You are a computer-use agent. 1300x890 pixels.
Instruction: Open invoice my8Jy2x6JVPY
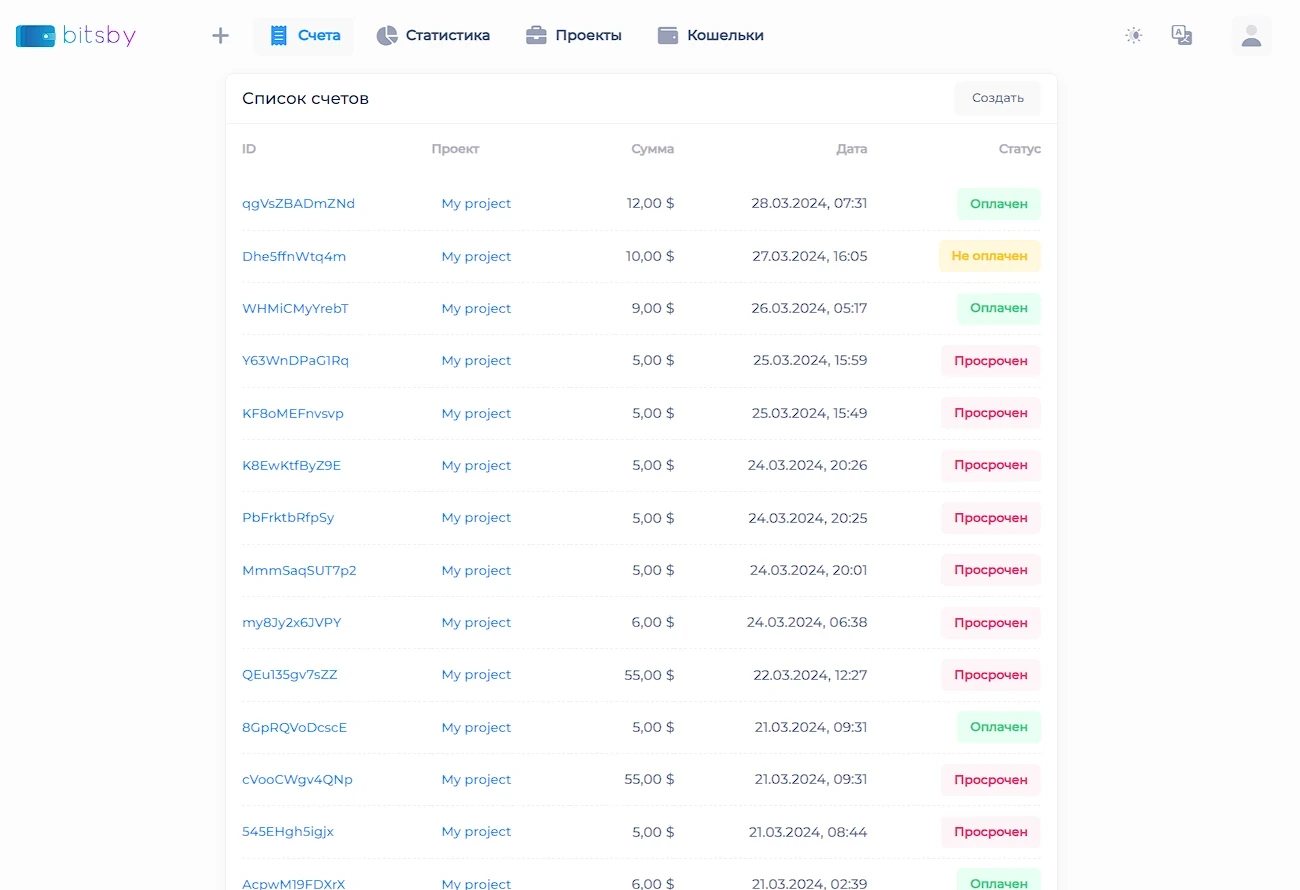point(292,622)
